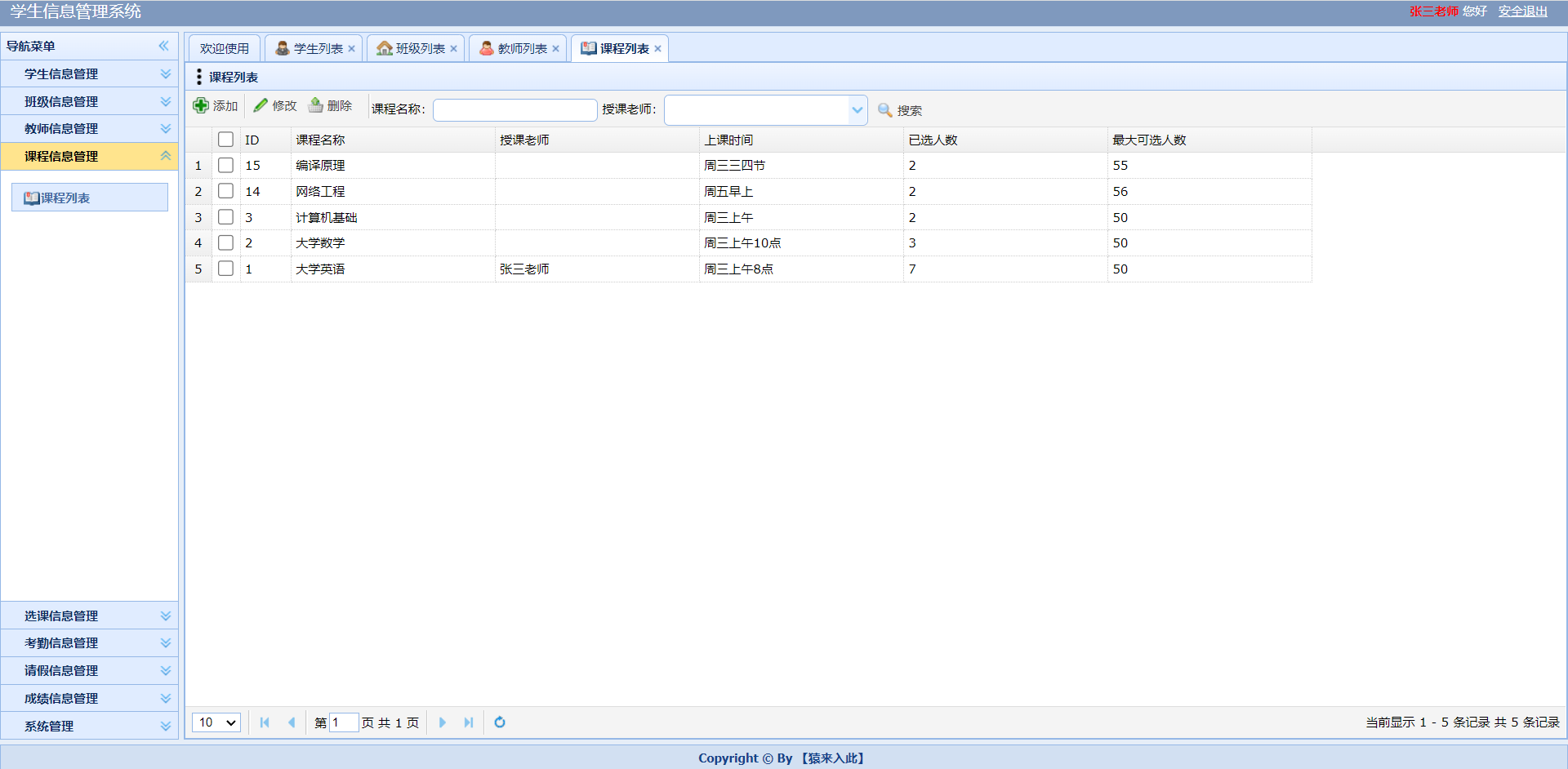Check the row for 编译原理
The height and width of the screenshot is (769, 1568).
[226, 165]
